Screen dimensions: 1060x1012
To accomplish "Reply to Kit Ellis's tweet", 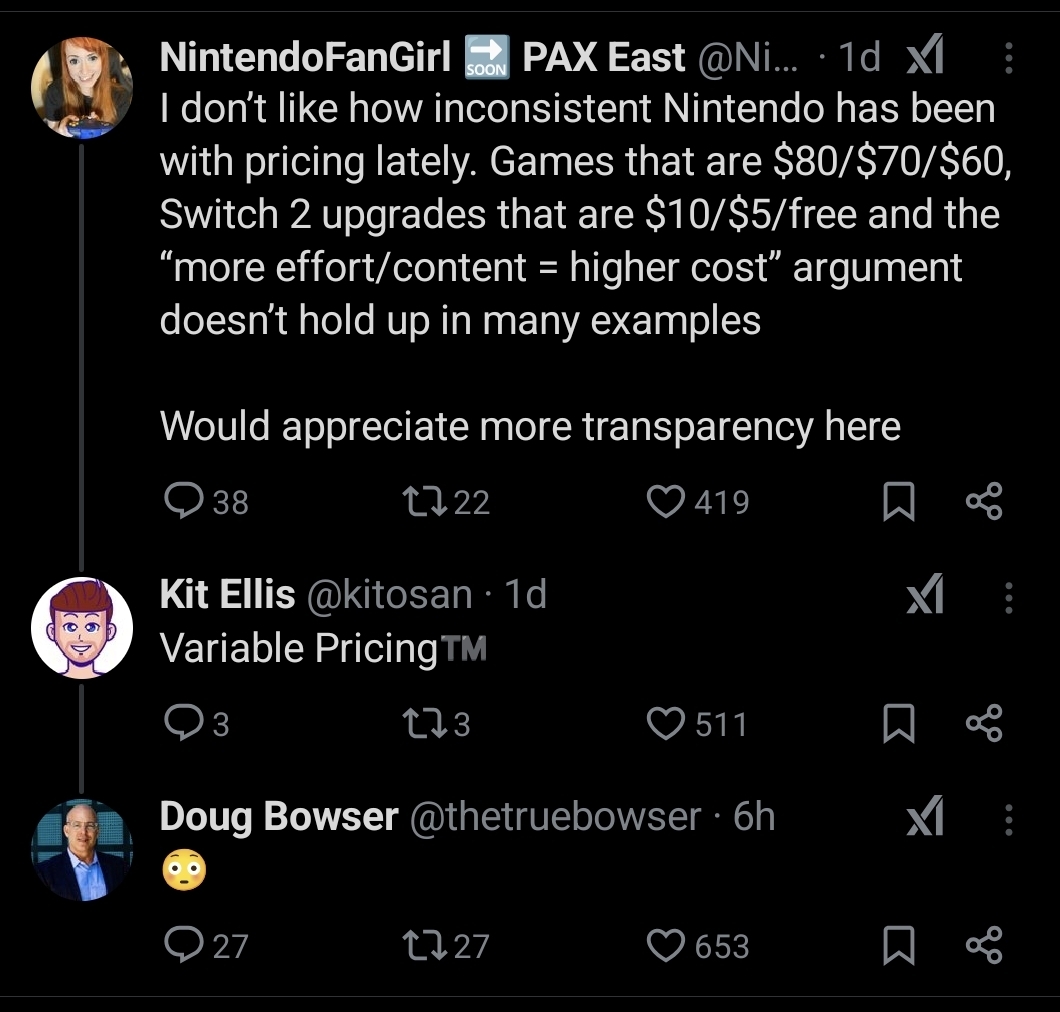I will tap(184, 723).
